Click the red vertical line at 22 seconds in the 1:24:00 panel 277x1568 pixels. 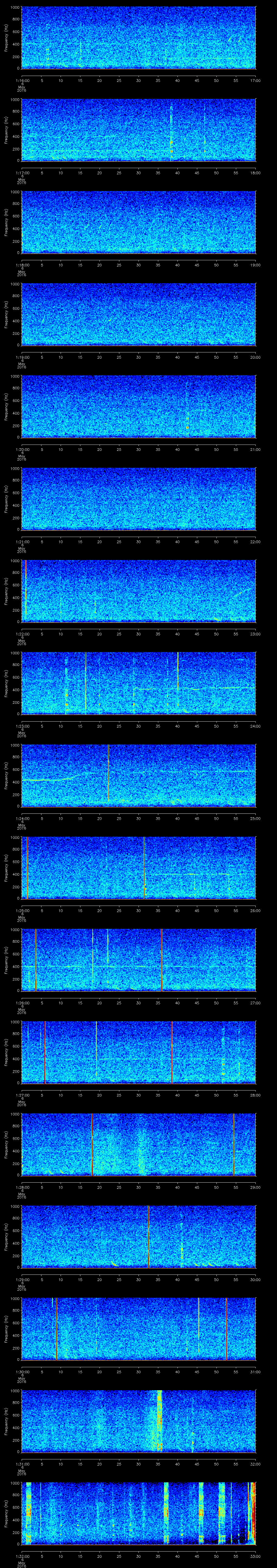(108, 773)
